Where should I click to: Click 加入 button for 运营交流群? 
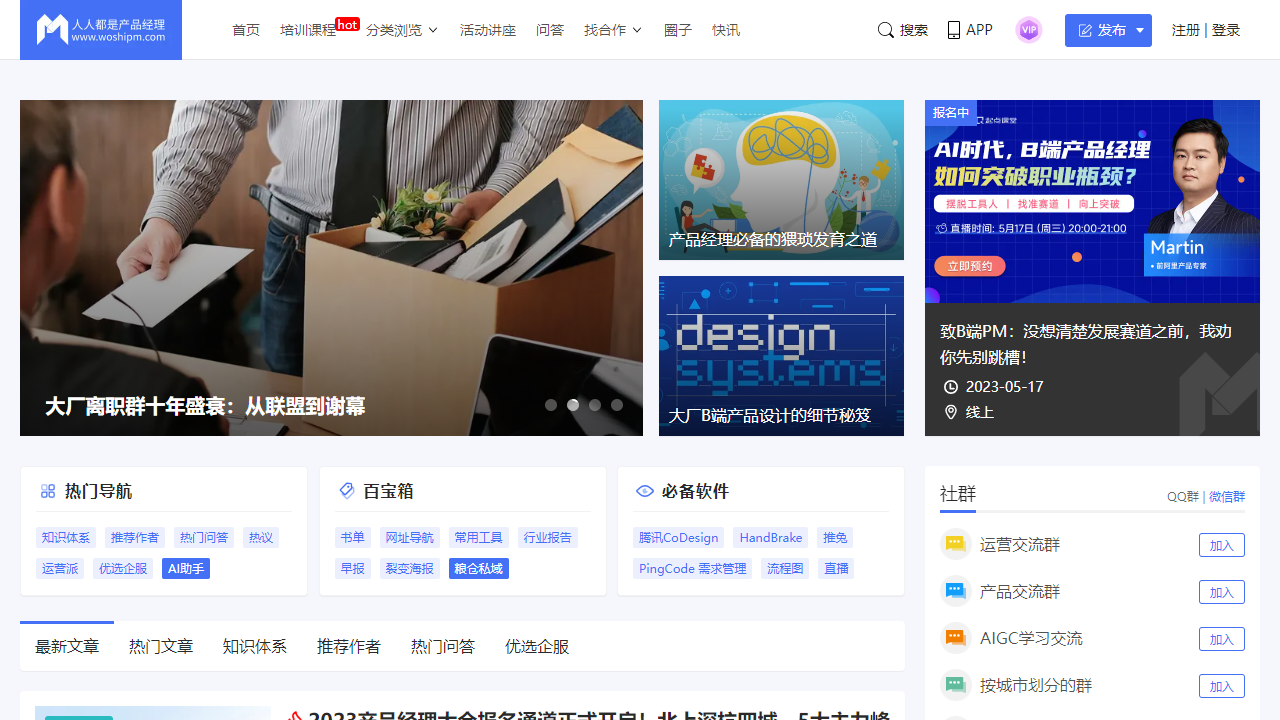1221,545
